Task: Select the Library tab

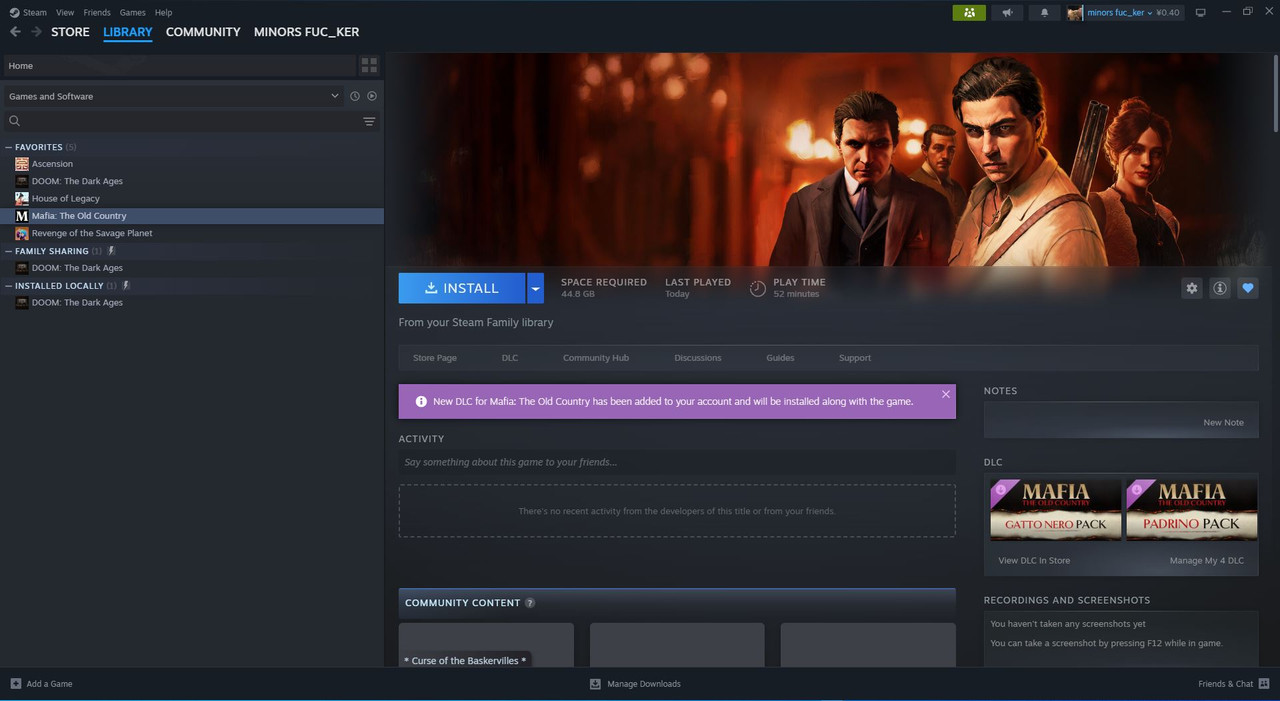Action: 128,32
